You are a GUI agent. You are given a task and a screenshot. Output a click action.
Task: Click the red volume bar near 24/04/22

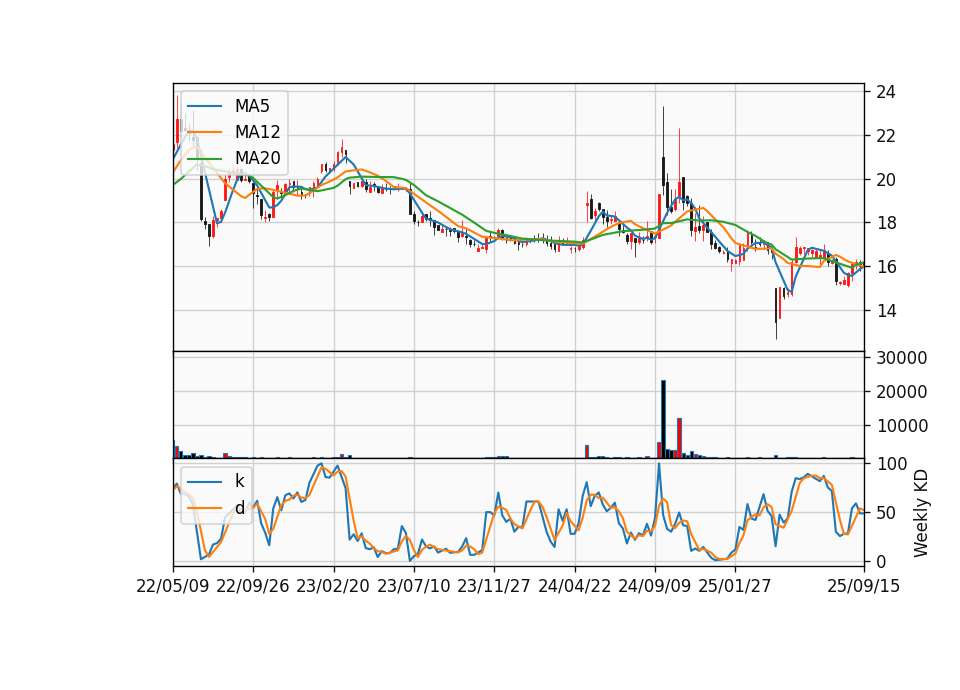(587, 452)
